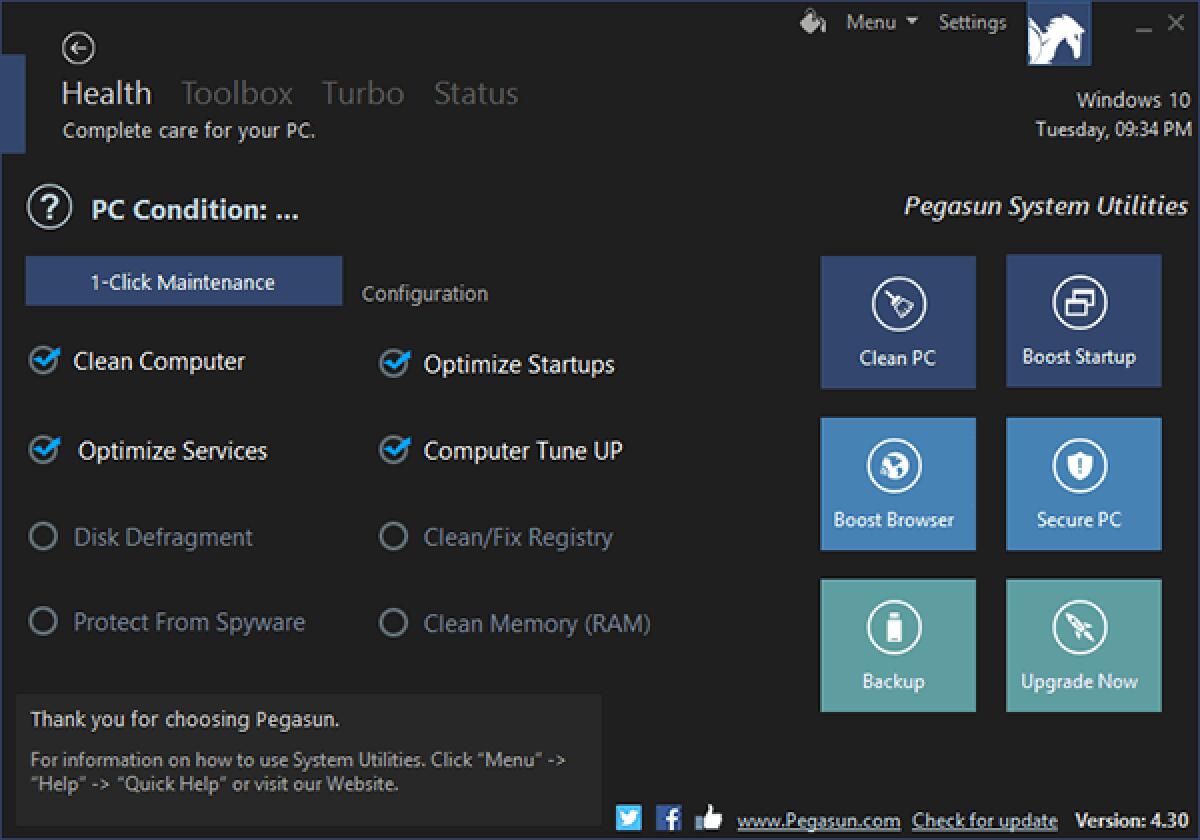1200x840 pixels.
Task: Launch the Boost Startup tool
Action: tap(1083, 321)
